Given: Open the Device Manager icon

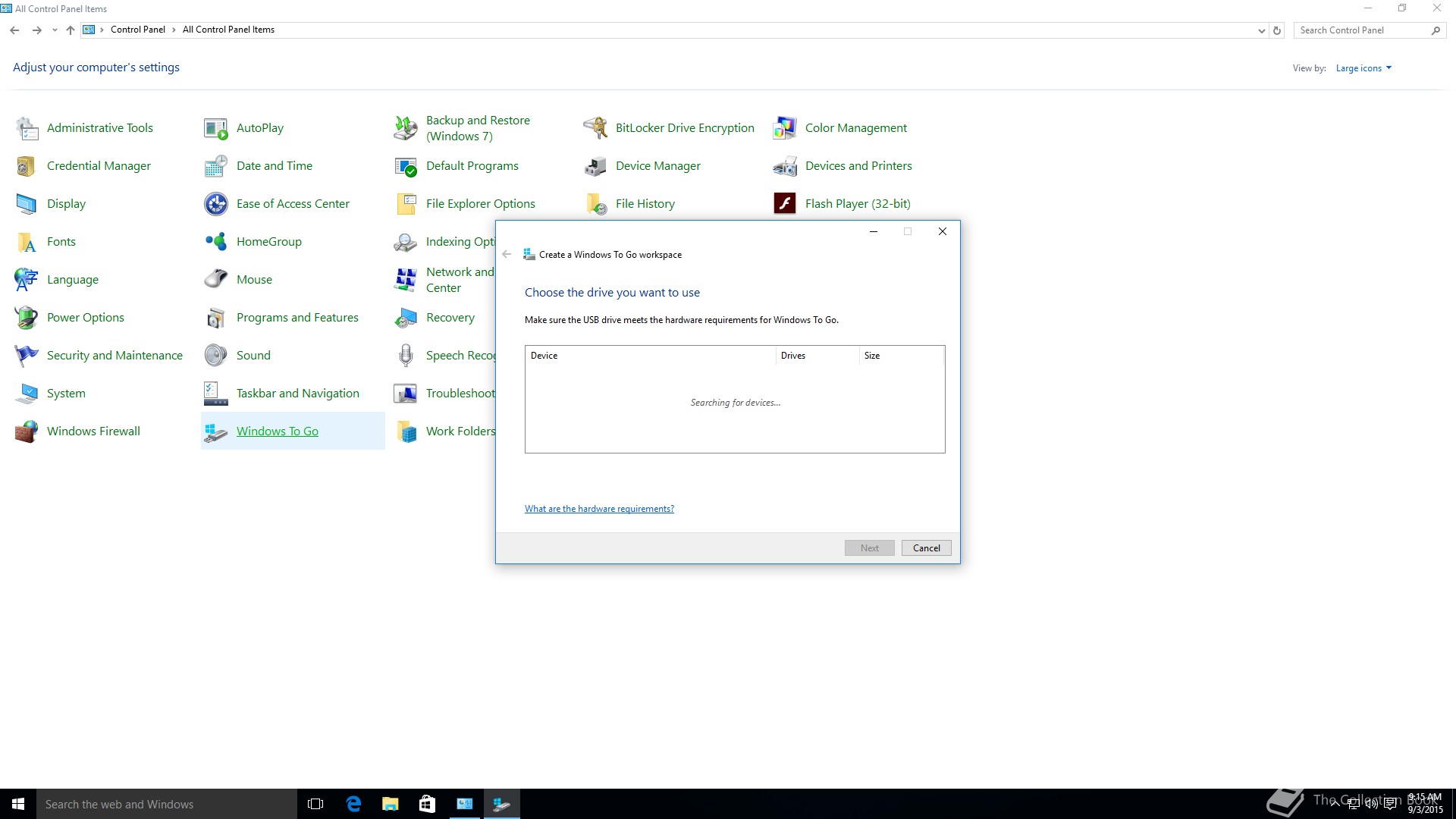Looking at the screenshot, I should coord(595,166).
